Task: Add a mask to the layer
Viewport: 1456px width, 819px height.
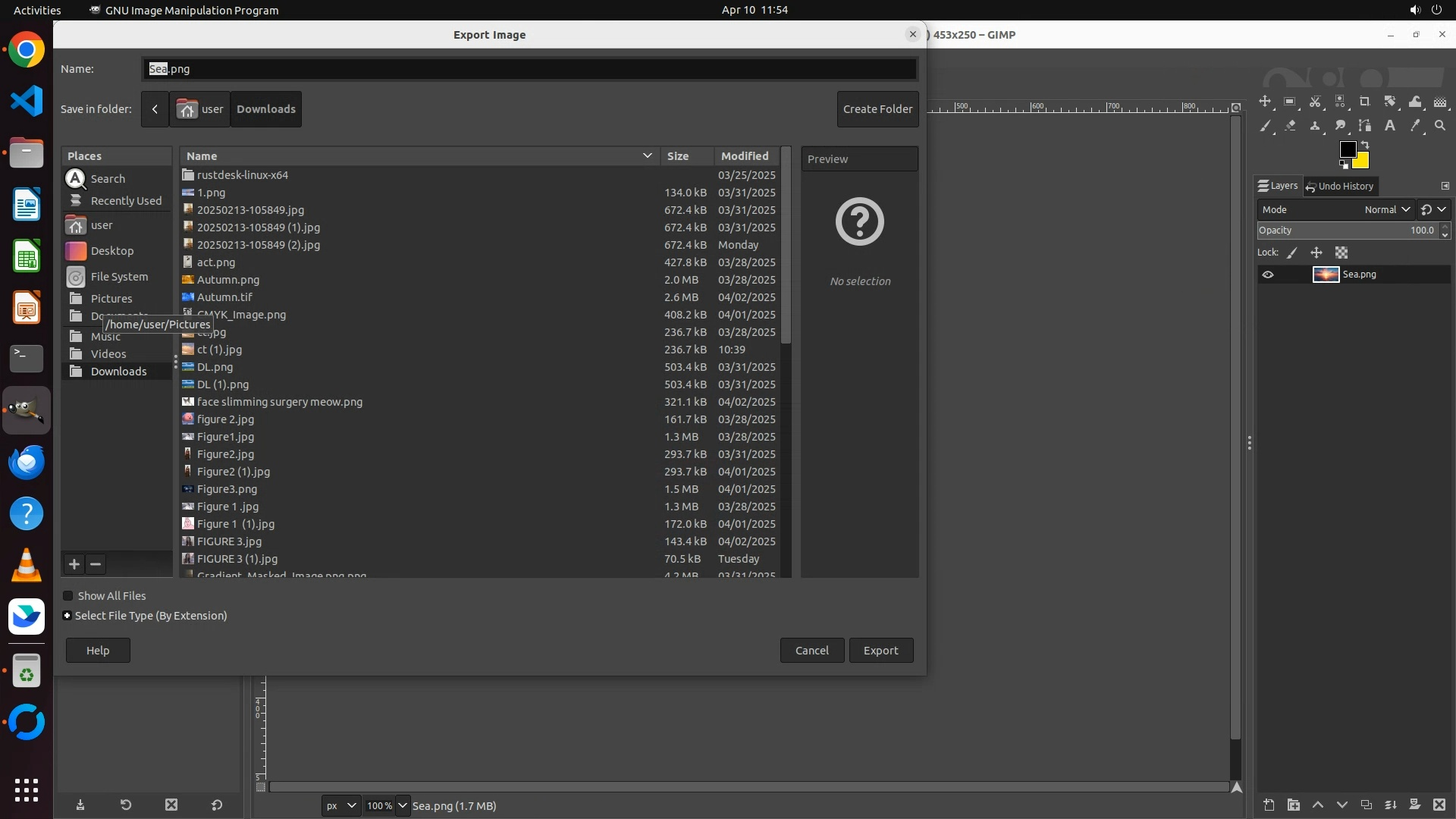Action: click(x=1414, y=805)
